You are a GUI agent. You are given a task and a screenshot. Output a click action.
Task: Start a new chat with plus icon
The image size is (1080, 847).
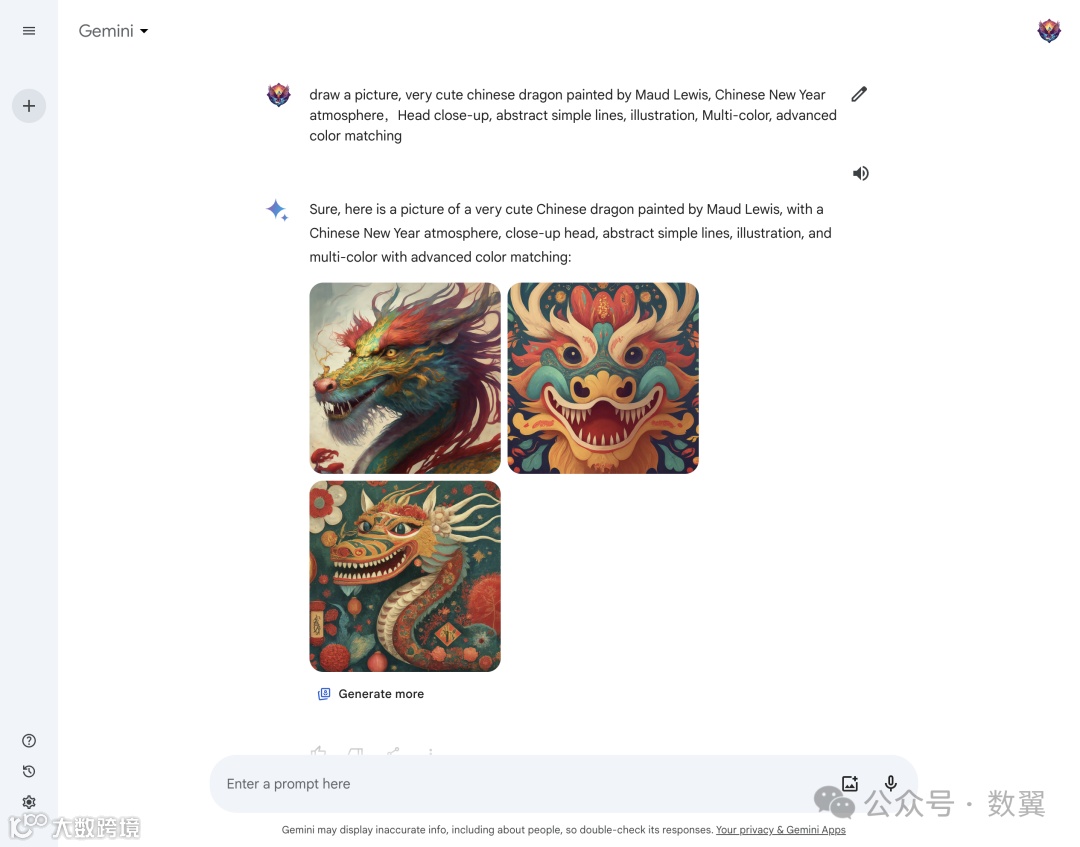coord(29,106)
